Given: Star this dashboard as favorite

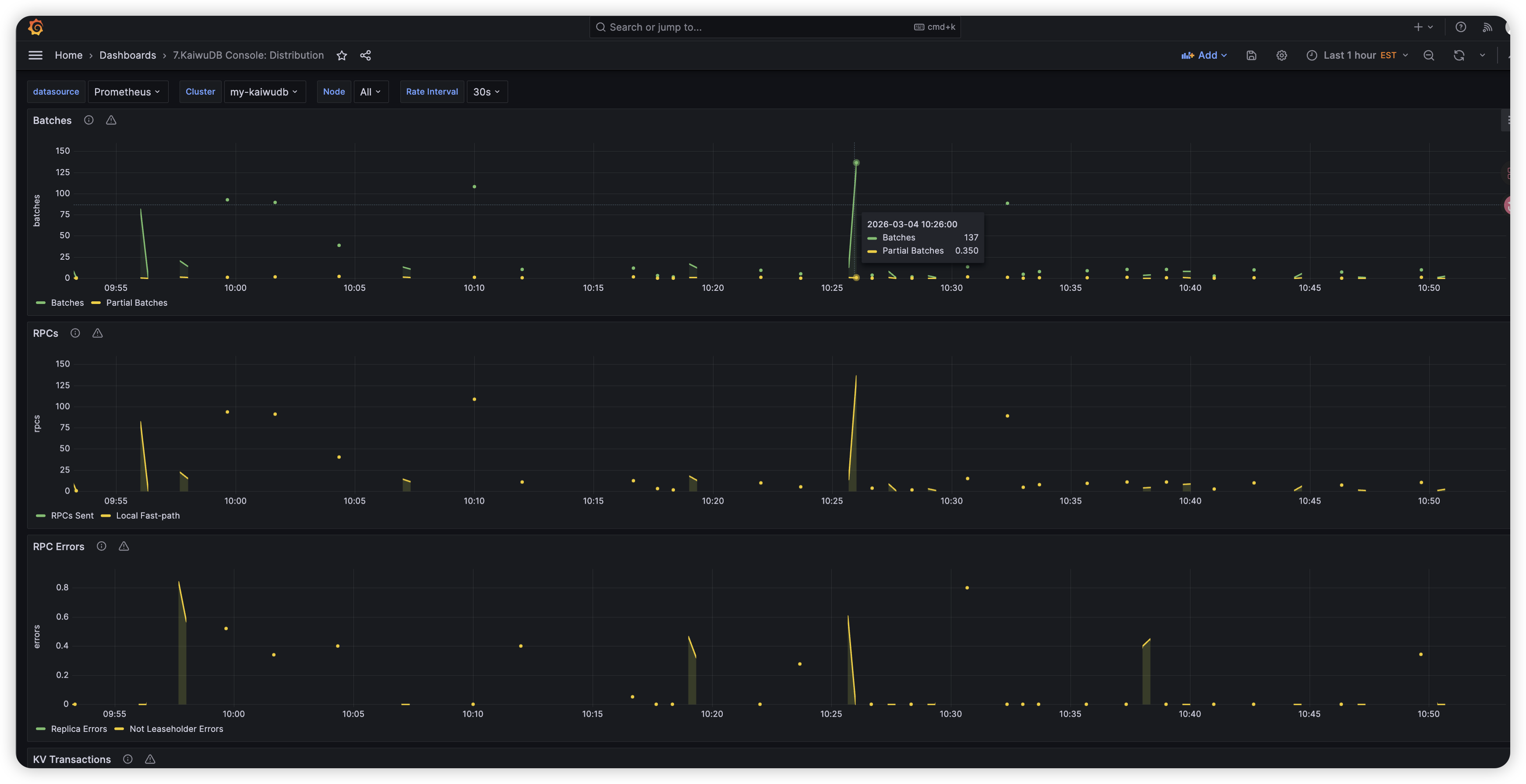Looking at the screenshot, I should tap(342, 55).
